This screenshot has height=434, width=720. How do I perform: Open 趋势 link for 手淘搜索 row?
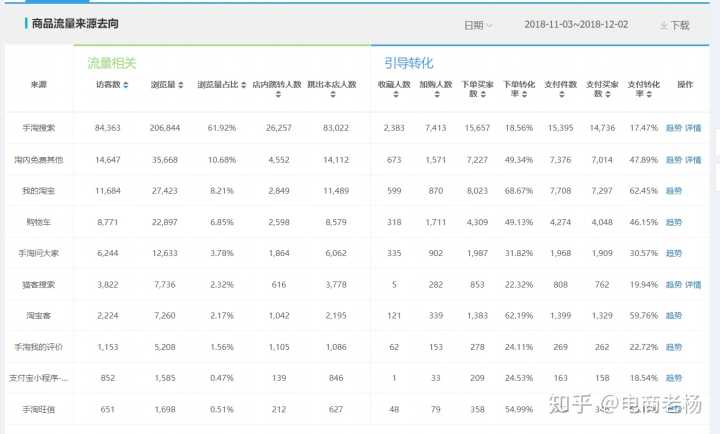pyautogui.click(x=673, y=128)
